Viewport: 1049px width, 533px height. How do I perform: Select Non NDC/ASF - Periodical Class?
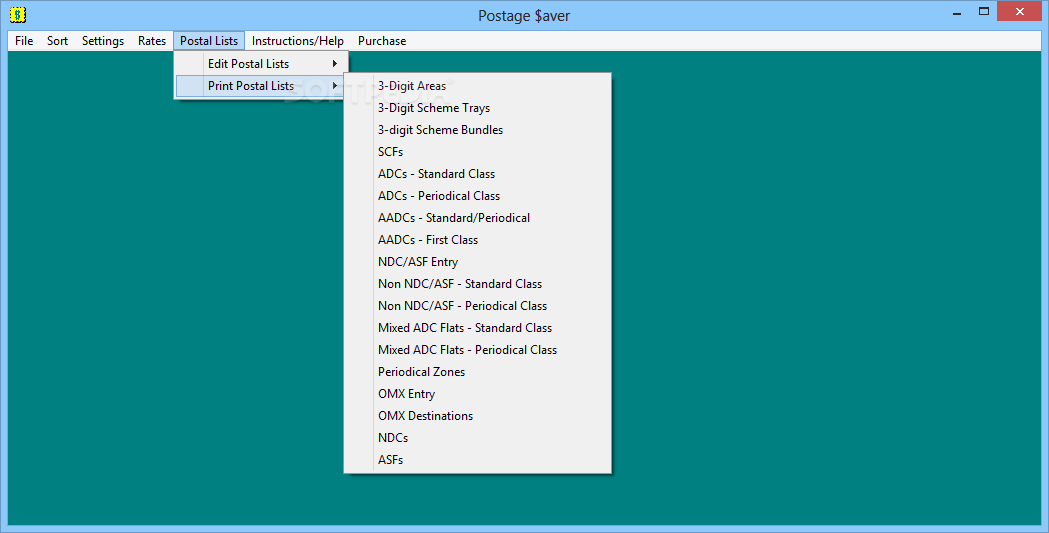coord(478,306)
